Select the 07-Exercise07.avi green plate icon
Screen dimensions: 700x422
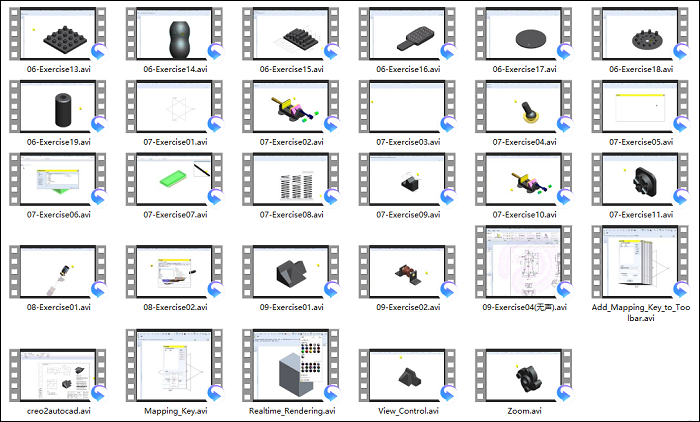pos(175,180)
